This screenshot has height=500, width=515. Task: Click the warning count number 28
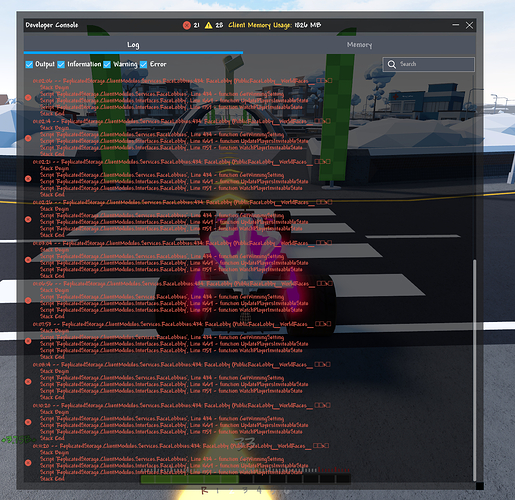(x=219, y=25)
